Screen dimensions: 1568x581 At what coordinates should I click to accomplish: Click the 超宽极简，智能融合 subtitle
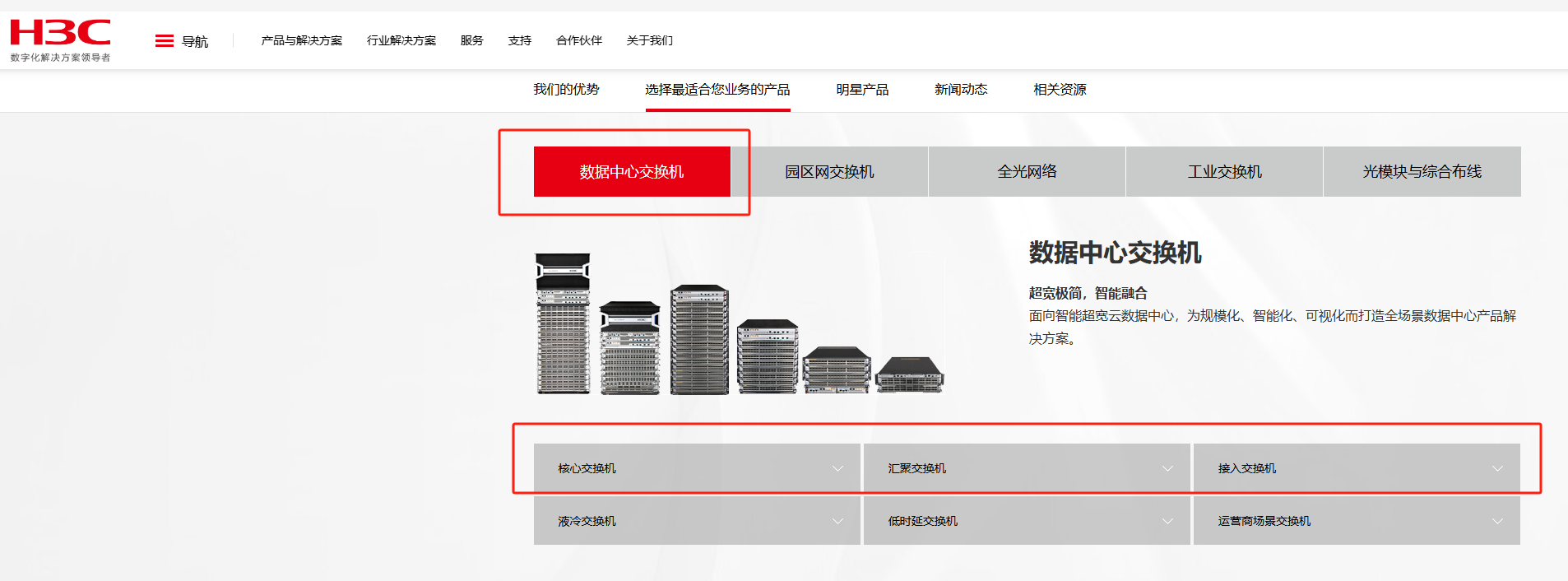coord(1088,293)
